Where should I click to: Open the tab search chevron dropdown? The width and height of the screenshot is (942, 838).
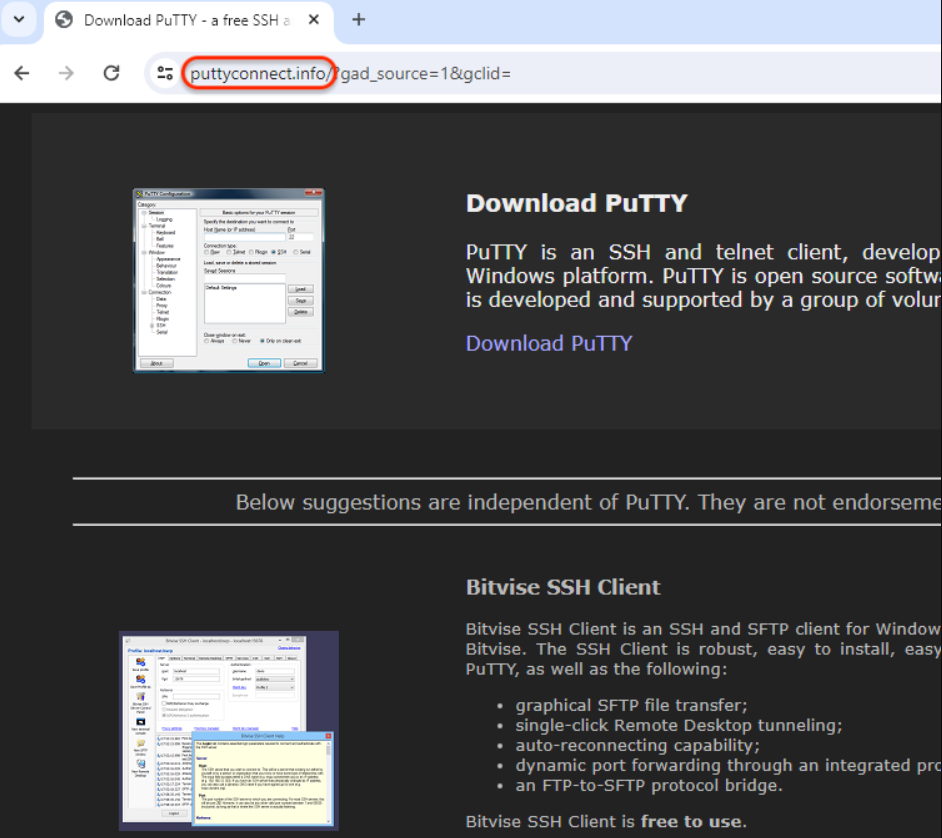tap(19, 19)
